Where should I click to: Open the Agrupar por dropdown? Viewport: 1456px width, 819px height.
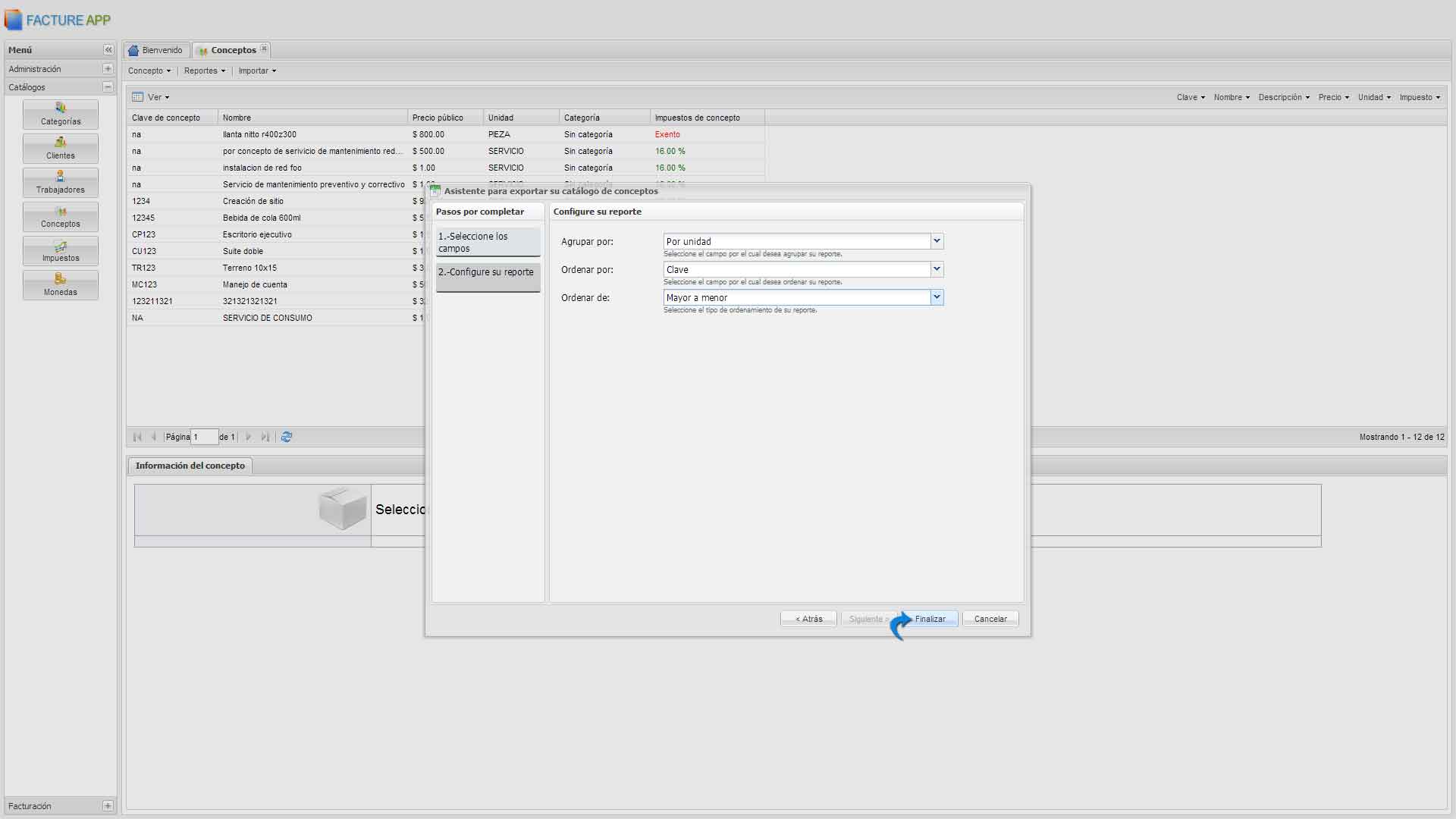(x=937, y=241)
